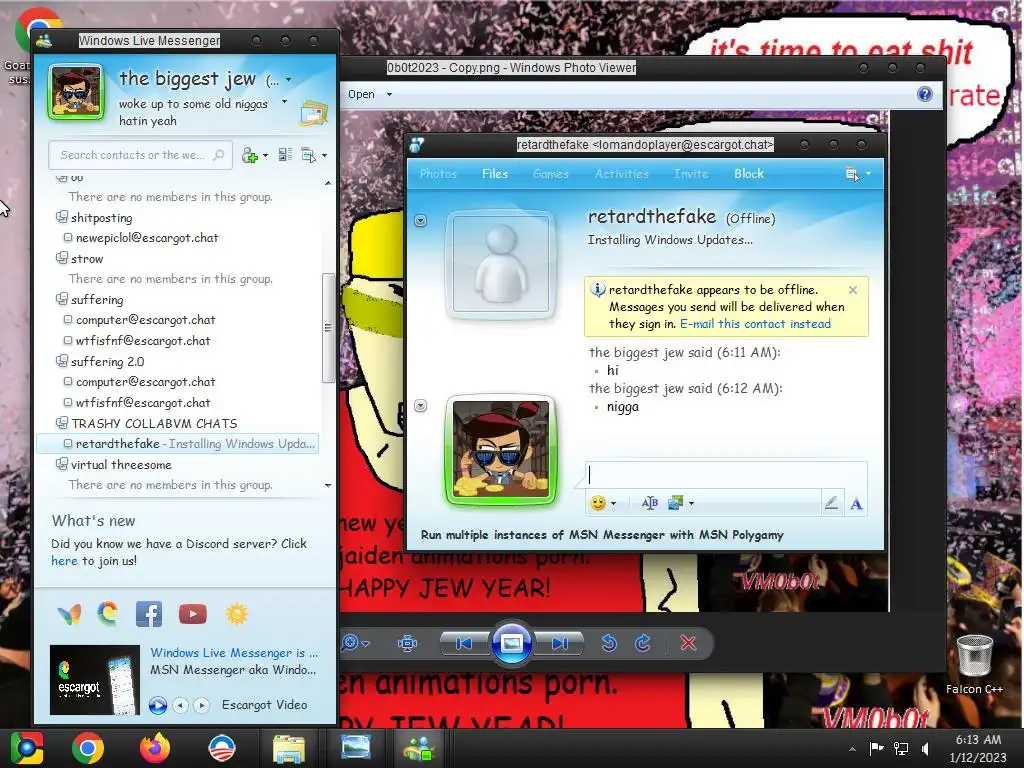This screenshot has height=768, width=1024.
Task: Select the Photos tab in chat window
Action: click(x=438, y=174)
